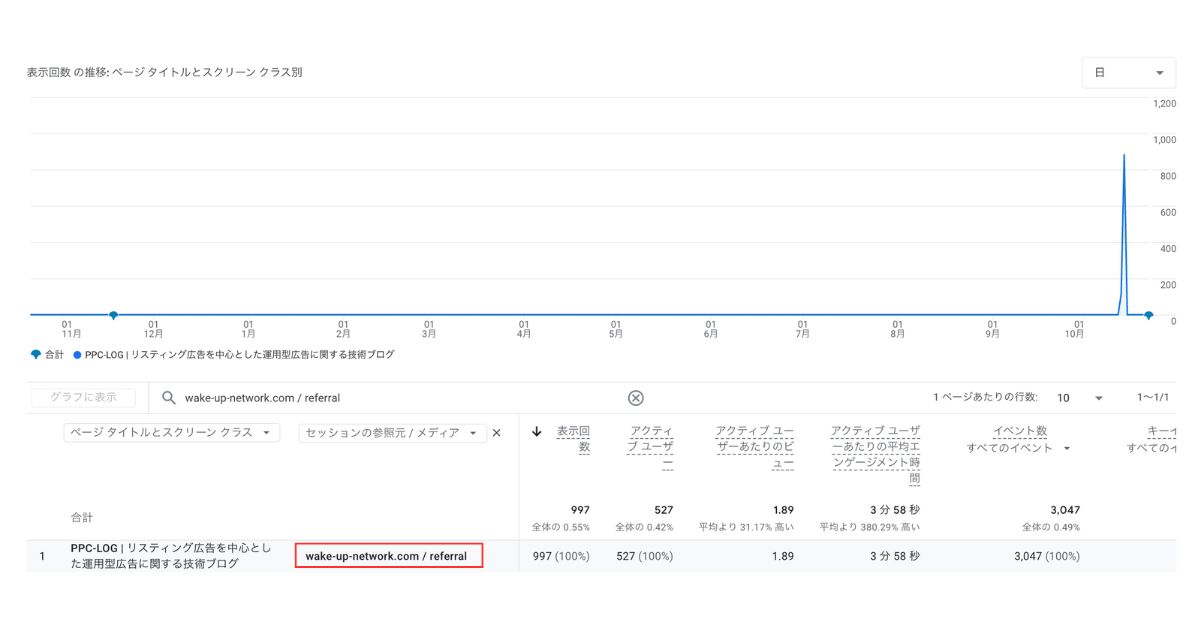Toggle the 合計 legend marker
Screen dimensions: 1200x630
[36, 354]
